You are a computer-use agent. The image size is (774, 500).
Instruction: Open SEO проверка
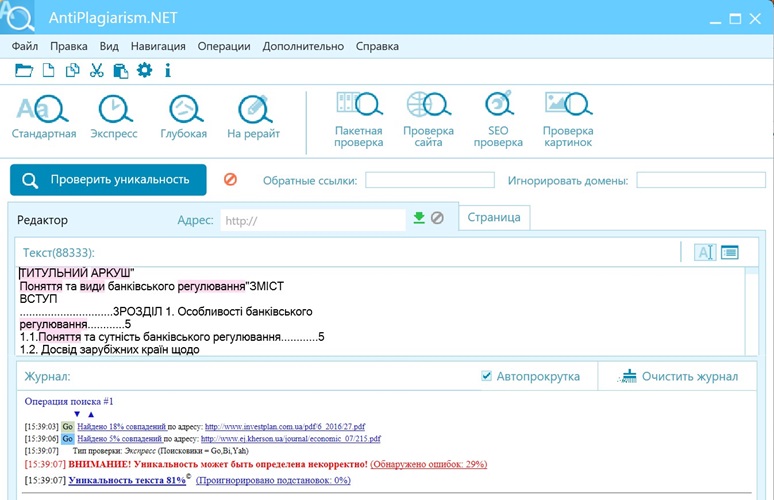pos(498,119)
